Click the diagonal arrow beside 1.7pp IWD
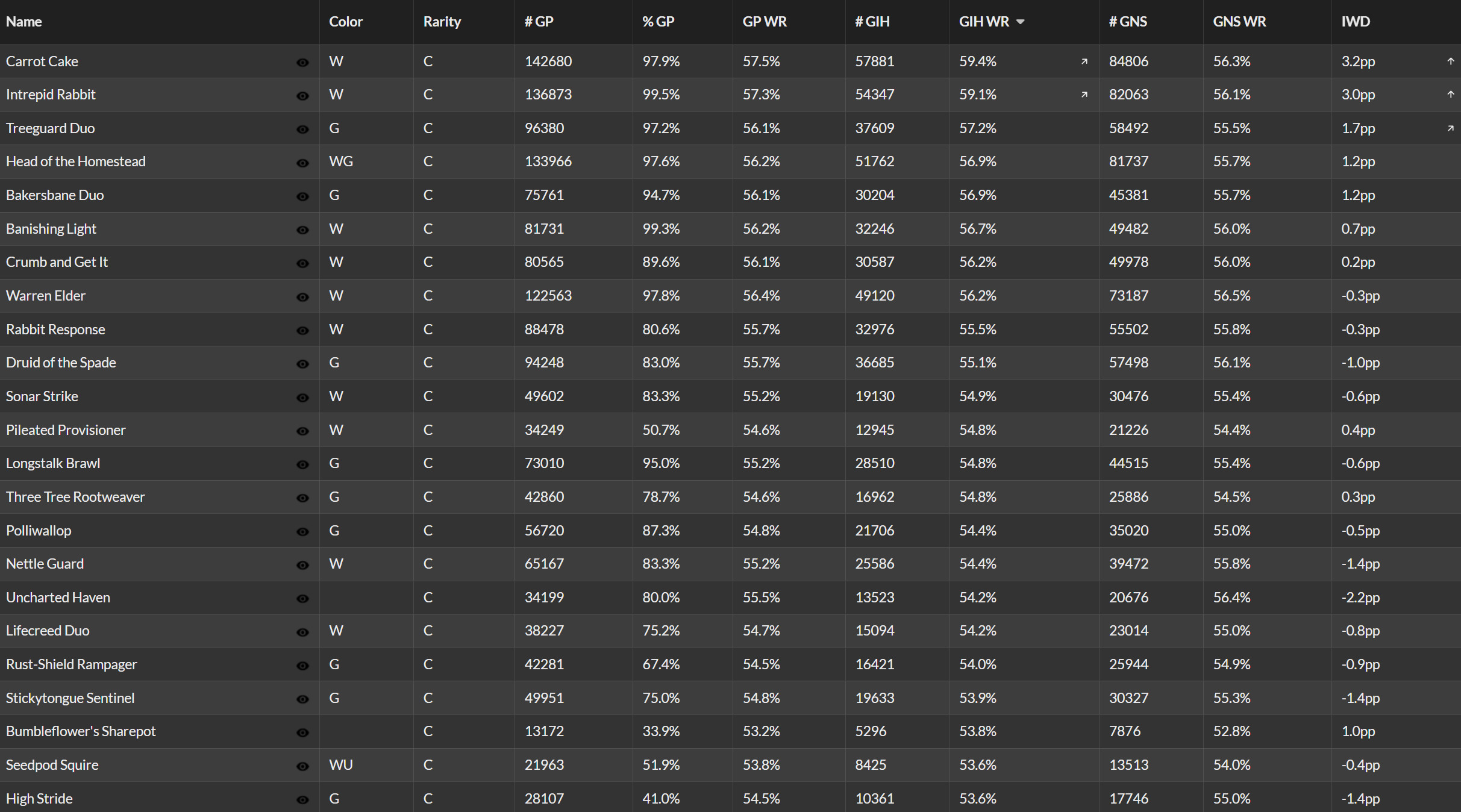This screenshot has height=812, width=1461. coord(1451,128)
